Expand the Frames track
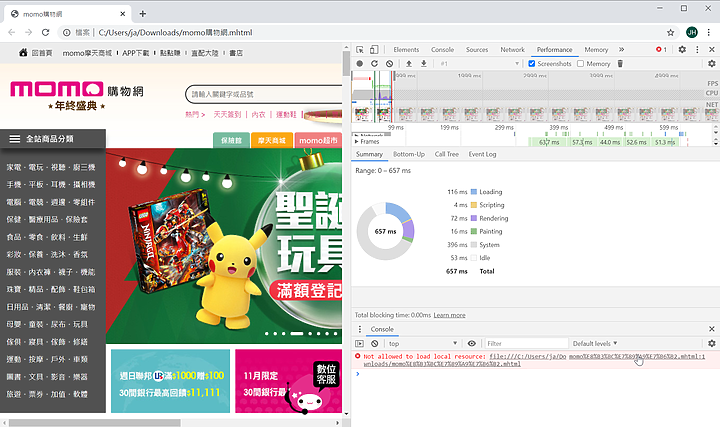 click(x=357, y=141)
